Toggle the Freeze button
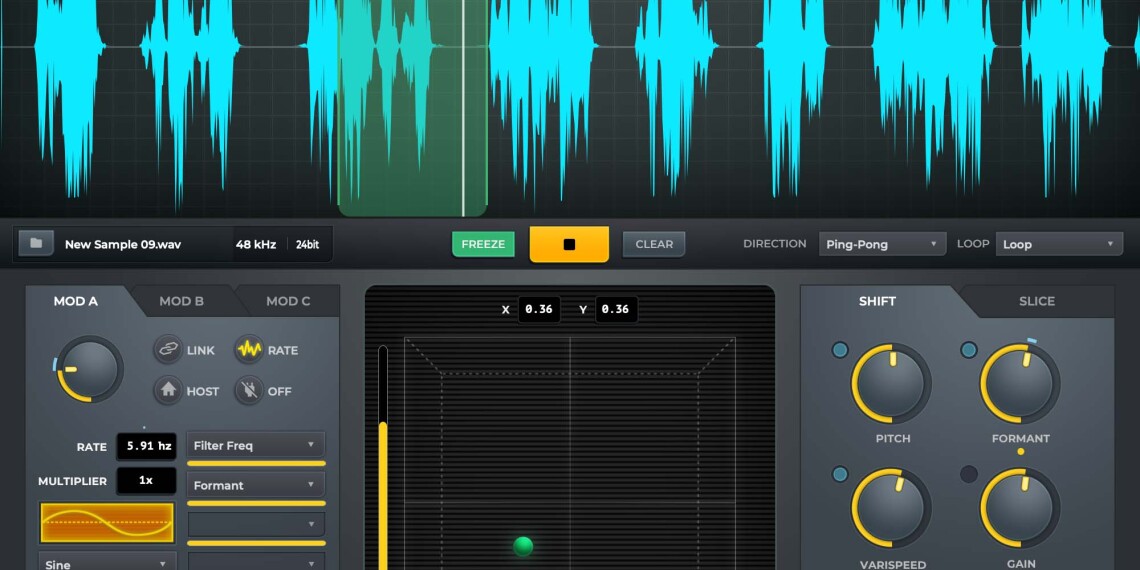Viewport: 1140px width, 570px height. click(x=483, y=244)
